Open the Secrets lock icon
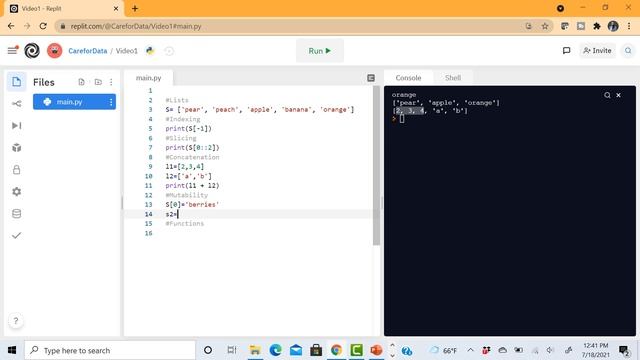This screenshot has height=360, width=640. coord(16,169)
